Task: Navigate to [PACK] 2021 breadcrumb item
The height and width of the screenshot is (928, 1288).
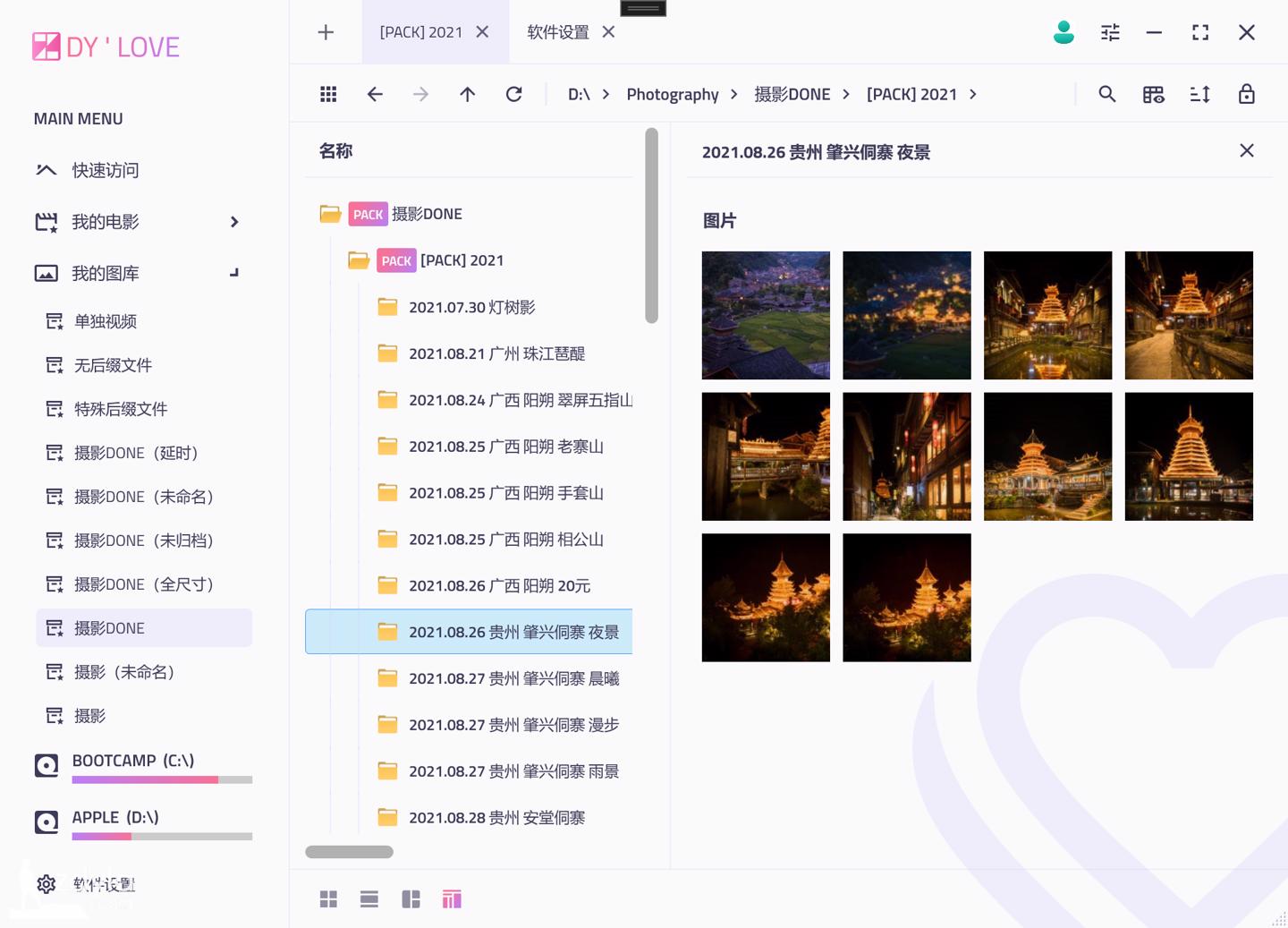Action: [911, 94]
